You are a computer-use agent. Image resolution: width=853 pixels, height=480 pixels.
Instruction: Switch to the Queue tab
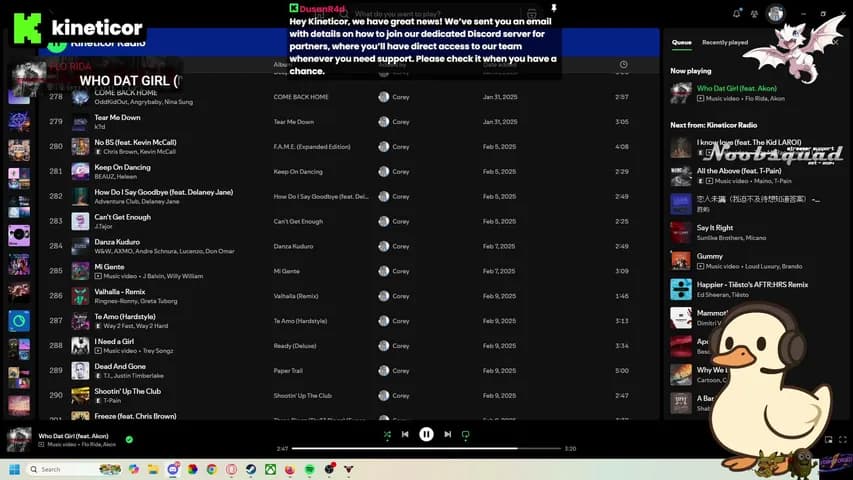tap(681, 42)
